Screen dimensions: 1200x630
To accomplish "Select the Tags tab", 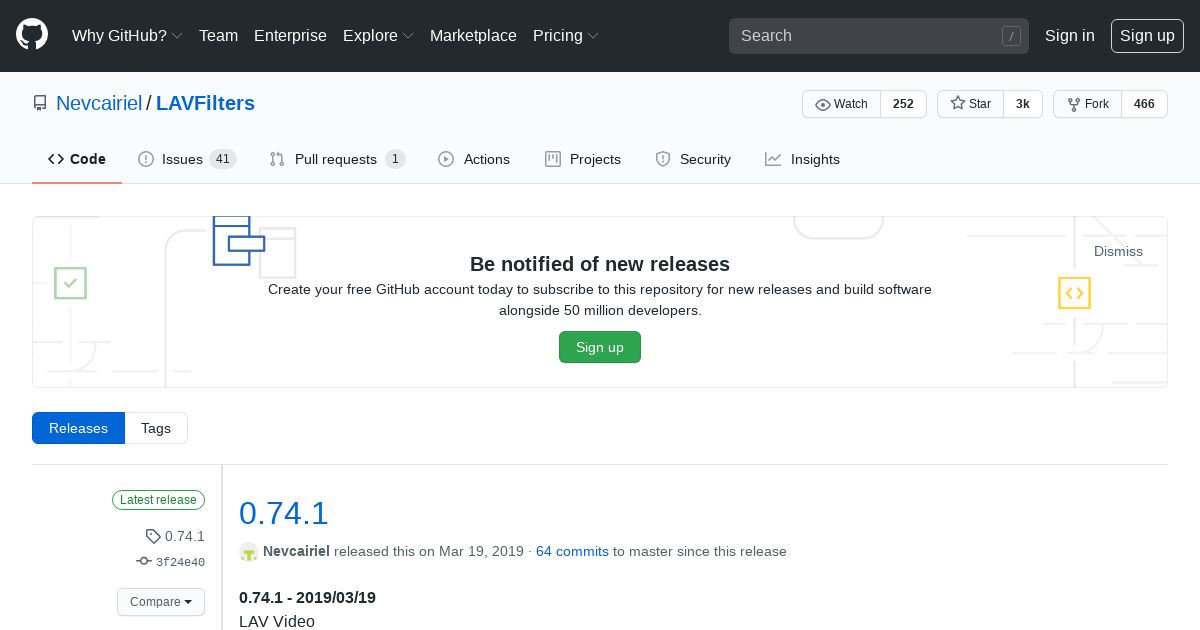I will pyautogui.click(x=156, y=428).
